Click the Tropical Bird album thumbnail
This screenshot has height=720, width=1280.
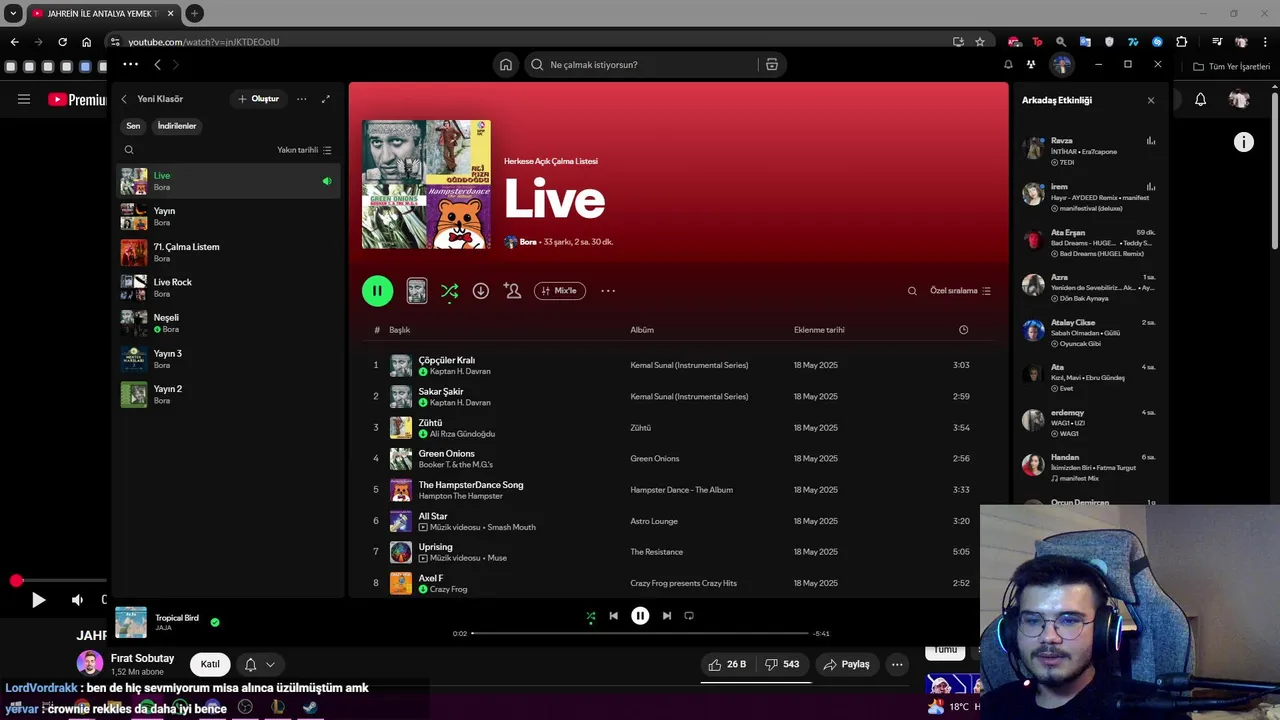(131, 622)
